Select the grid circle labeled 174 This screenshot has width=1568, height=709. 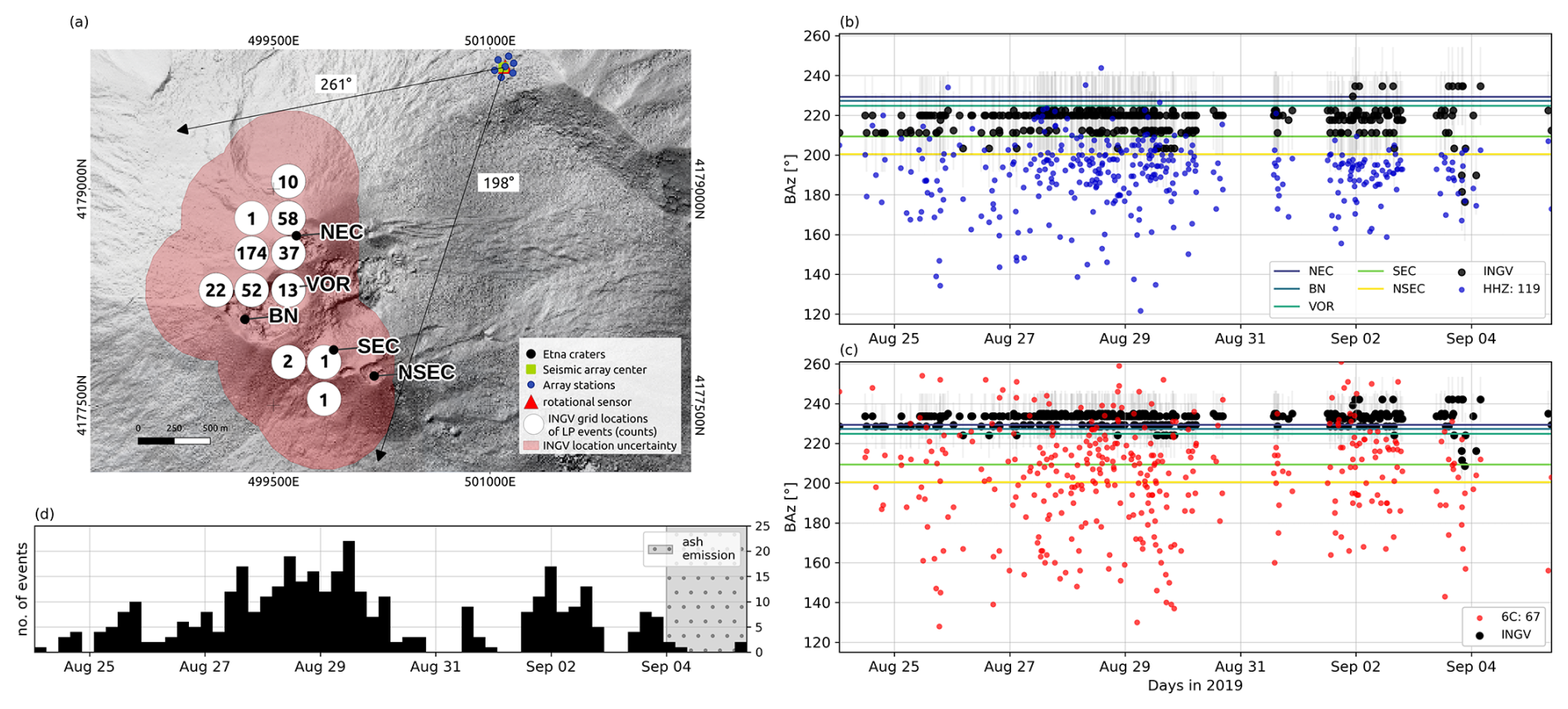[x=251, y=253]
